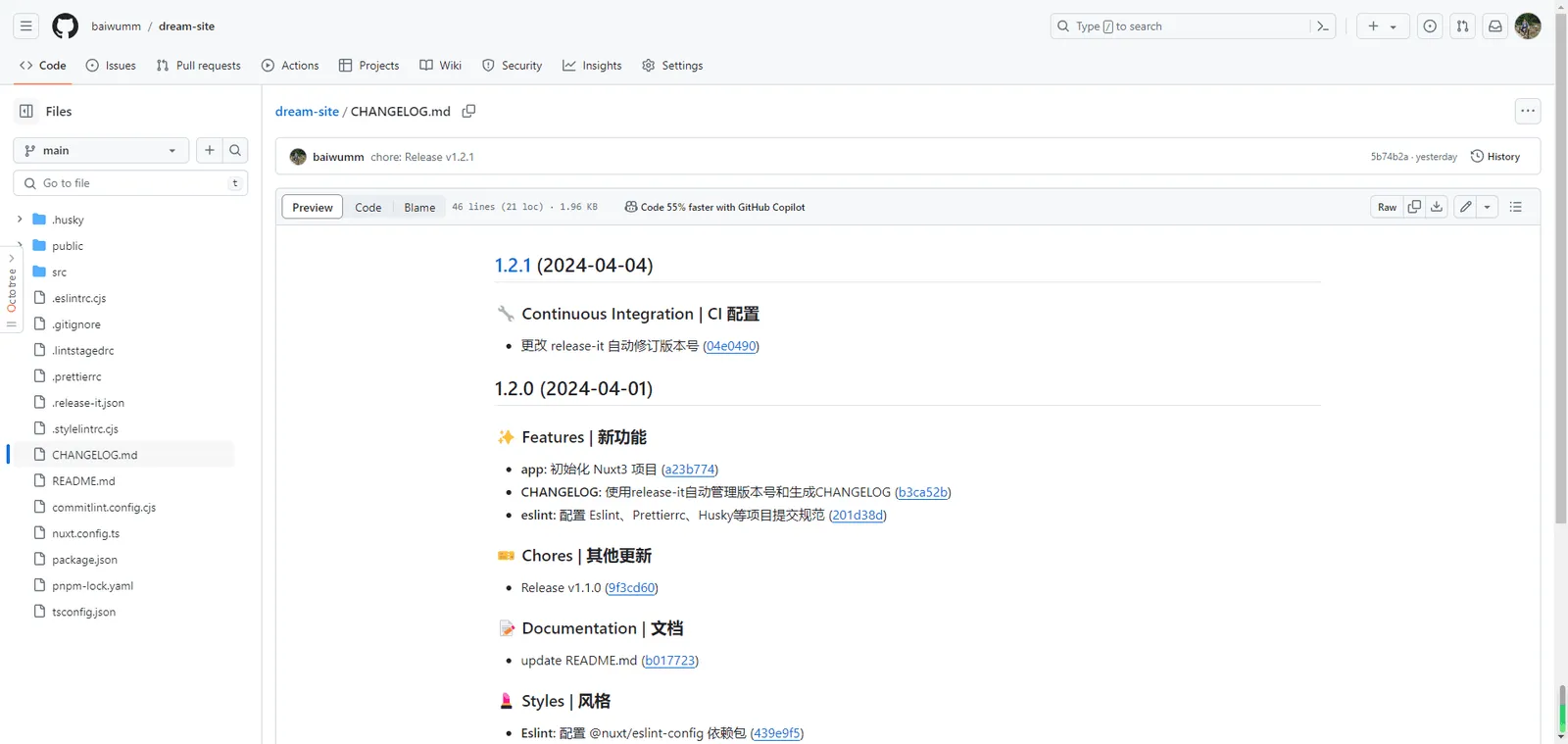This screenshot has height=744, width=1568.
Task: Open the dream-site breadcrumb link
Action: (307, 112)
